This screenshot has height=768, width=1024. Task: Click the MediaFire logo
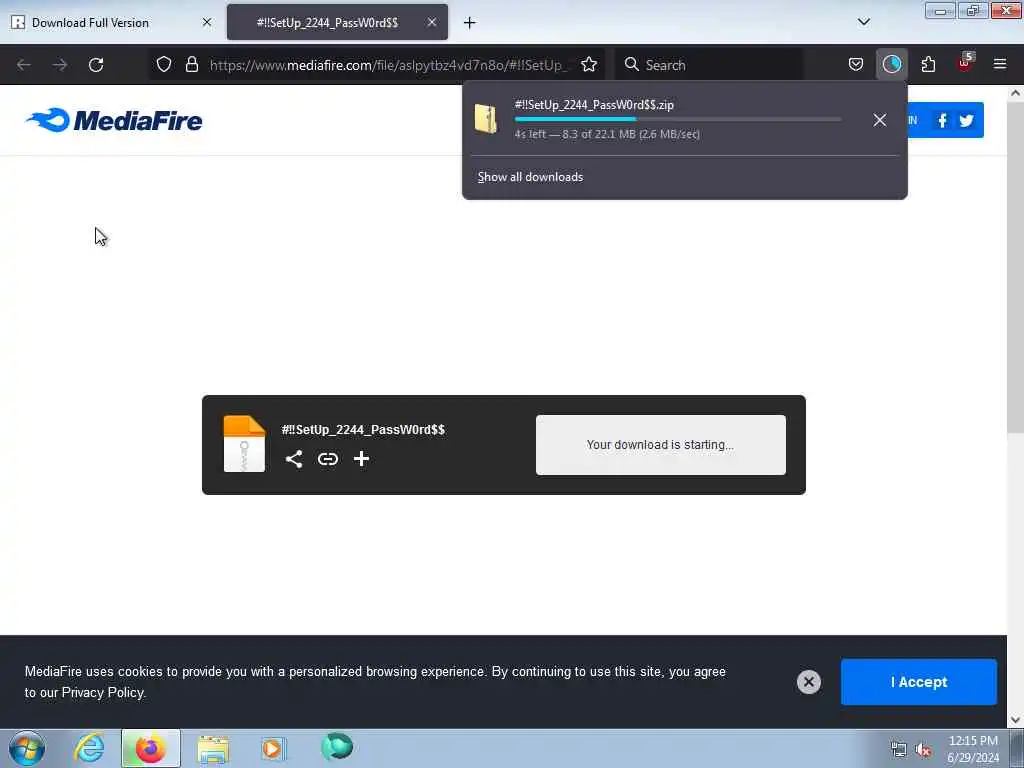[114, 120]
